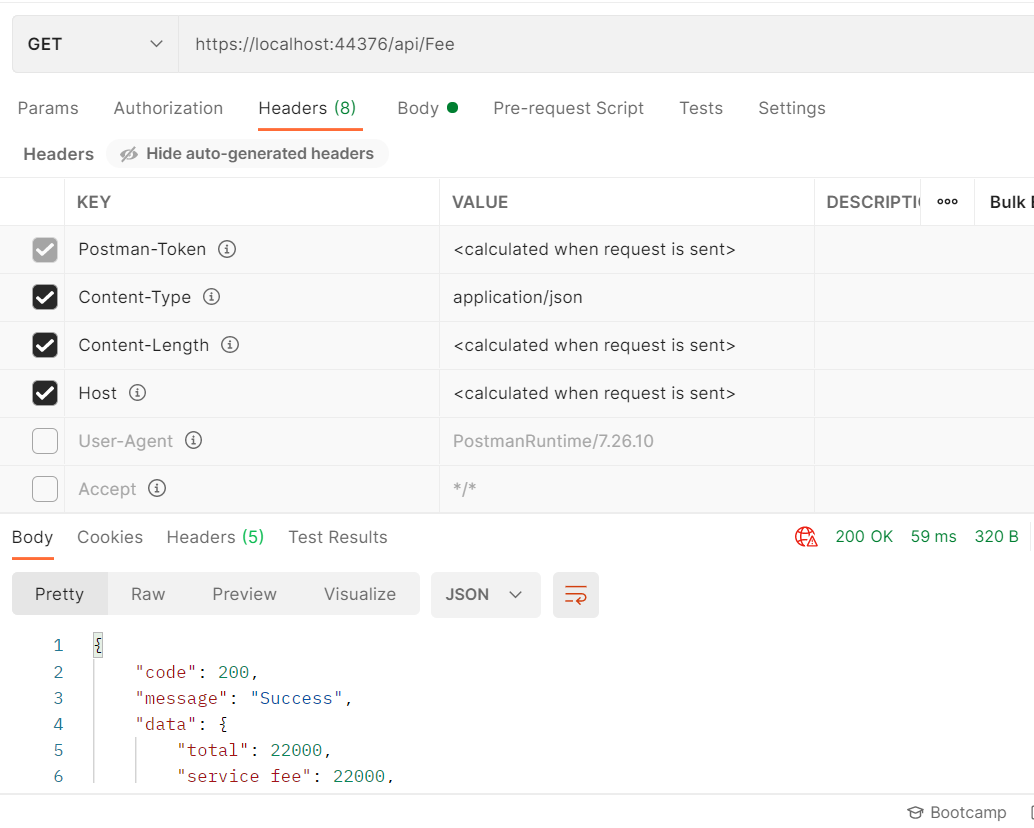Click the "service fee": 22000 line
Screen dimensions: 1034x828
pyautogui.click(x=286, y=776)
